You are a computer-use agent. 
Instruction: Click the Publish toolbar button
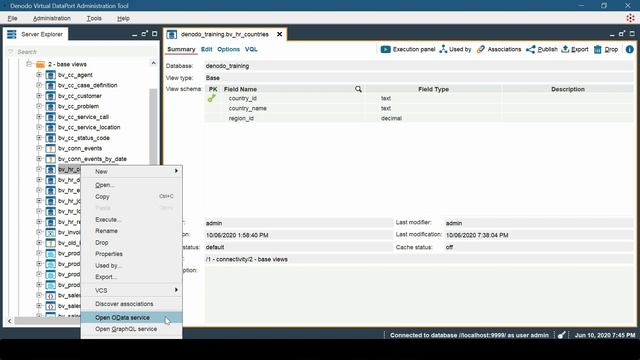click(542, 49)
